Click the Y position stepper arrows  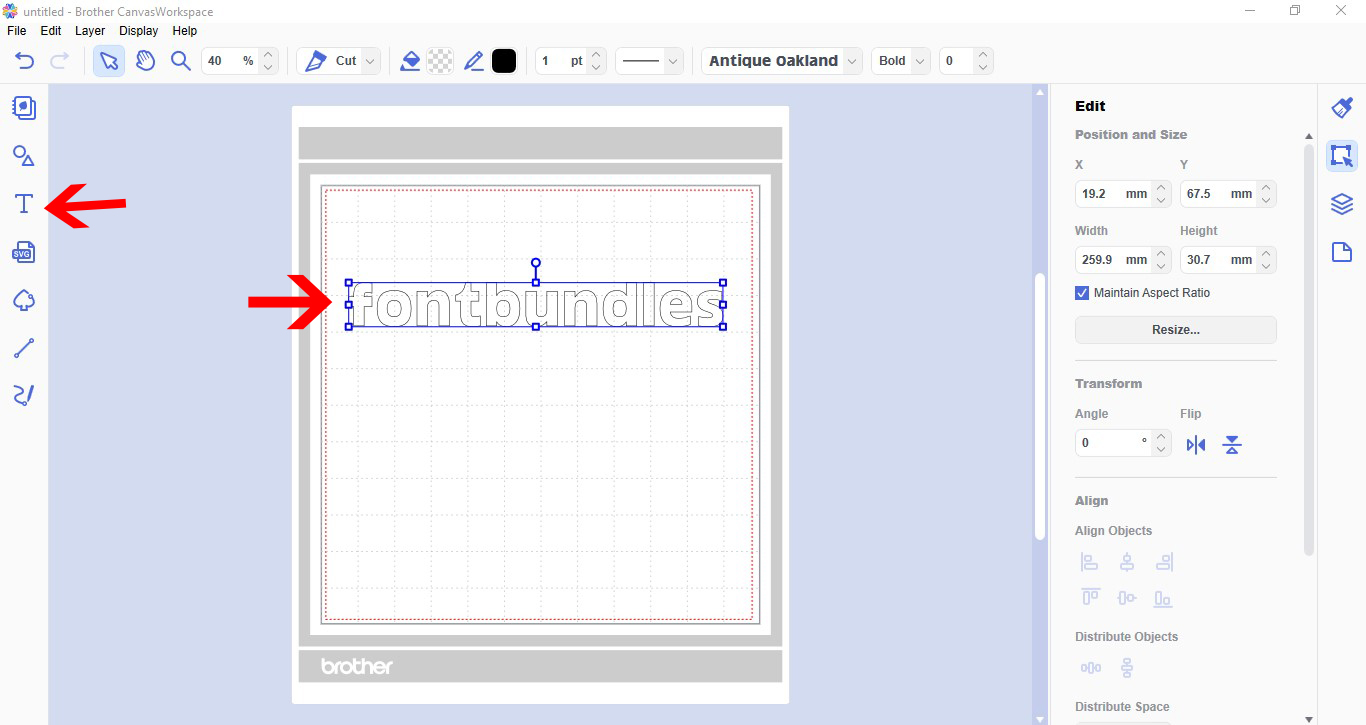[x=1266, y=194]
